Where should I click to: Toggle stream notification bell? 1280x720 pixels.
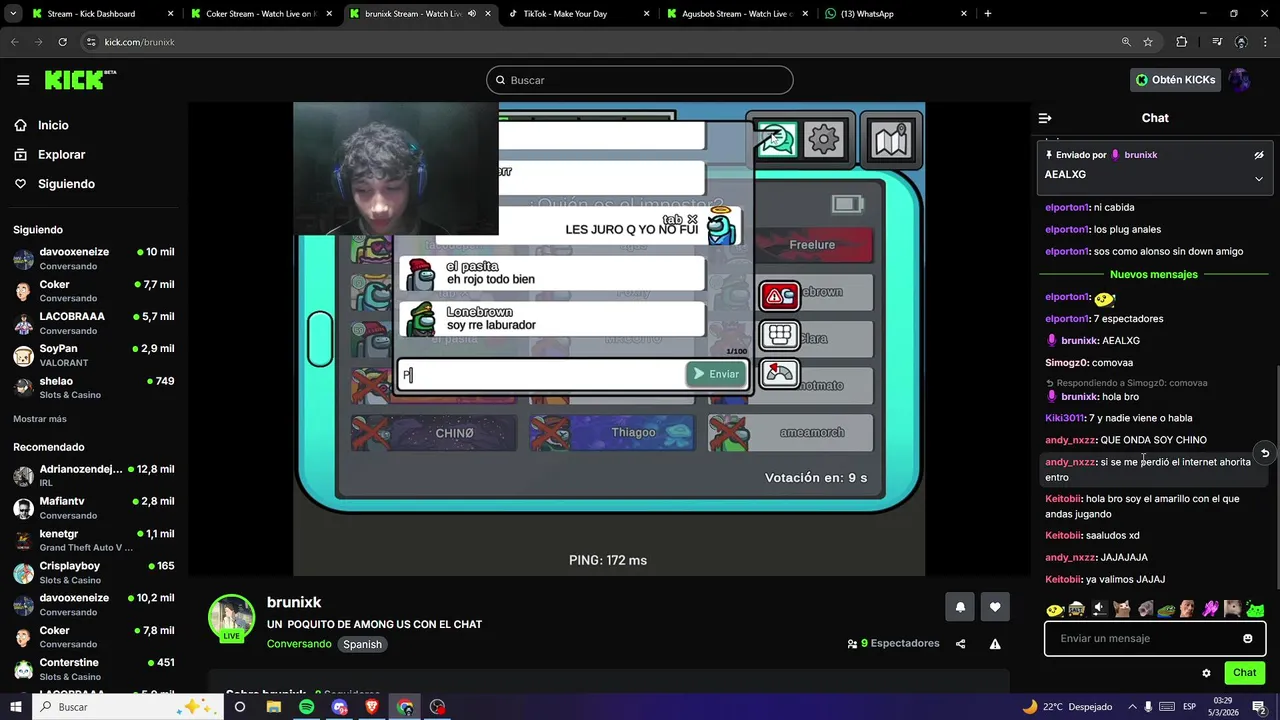(960, 607)
